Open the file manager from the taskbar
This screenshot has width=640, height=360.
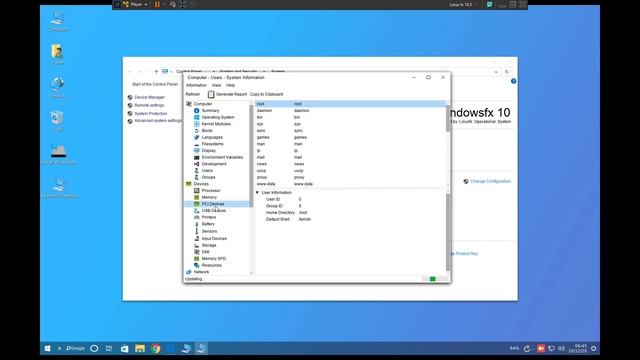tap(140, 348)
